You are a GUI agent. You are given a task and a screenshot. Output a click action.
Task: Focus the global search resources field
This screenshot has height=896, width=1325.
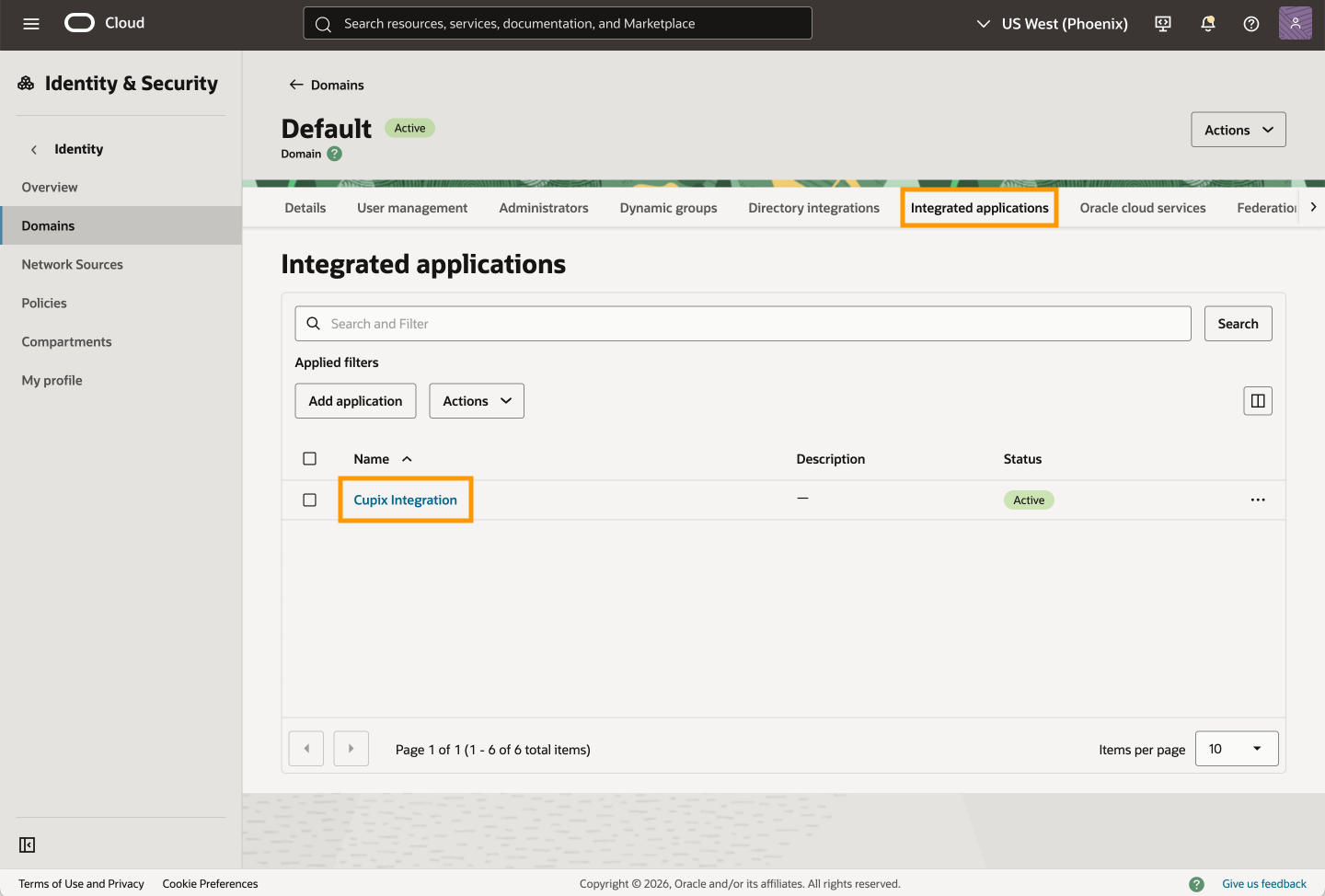point(558,23)
